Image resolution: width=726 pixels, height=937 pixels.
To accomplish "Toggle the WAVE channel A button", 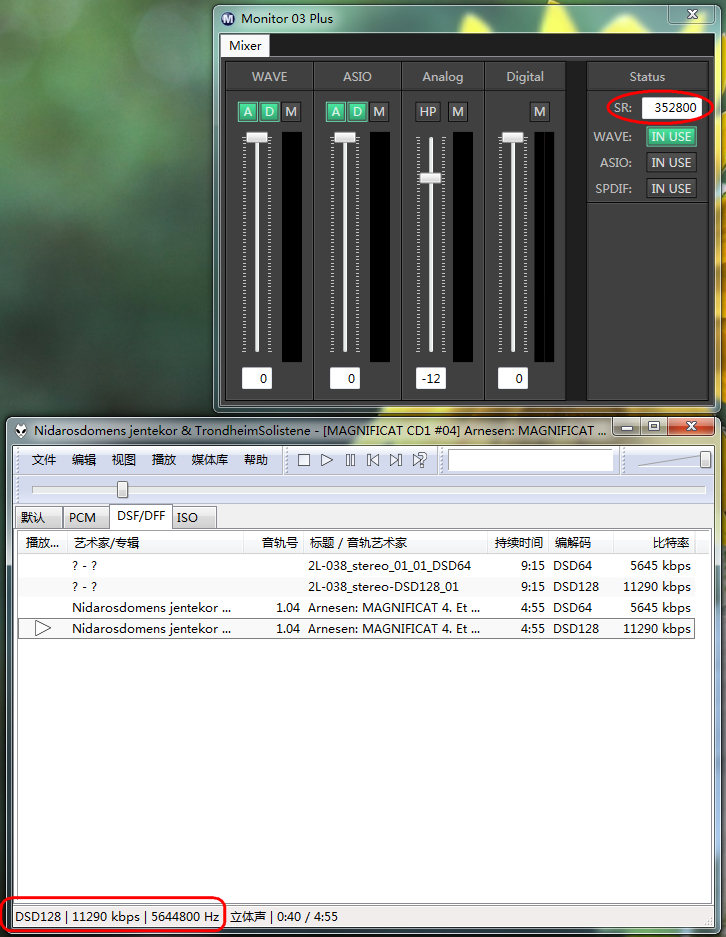I will [x=247, y=111].
